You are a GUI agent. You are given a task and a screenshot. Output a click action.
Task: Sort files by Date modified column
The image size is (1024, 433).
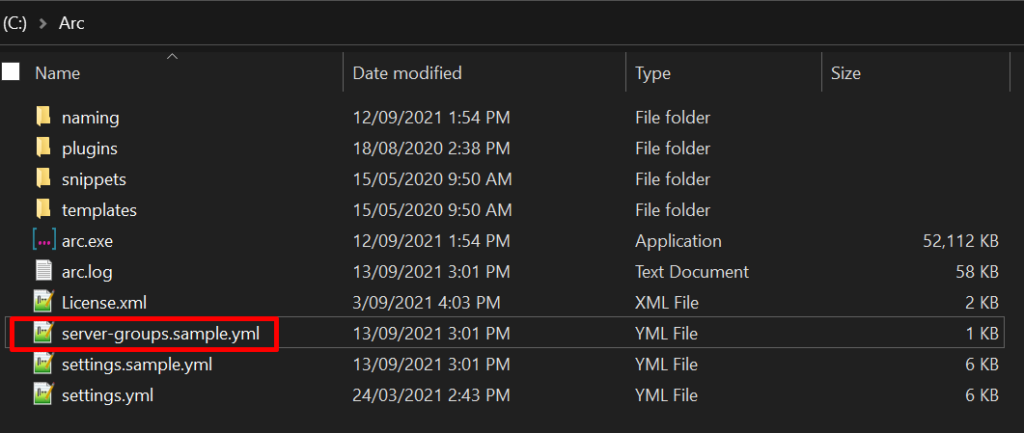(407, 73)
